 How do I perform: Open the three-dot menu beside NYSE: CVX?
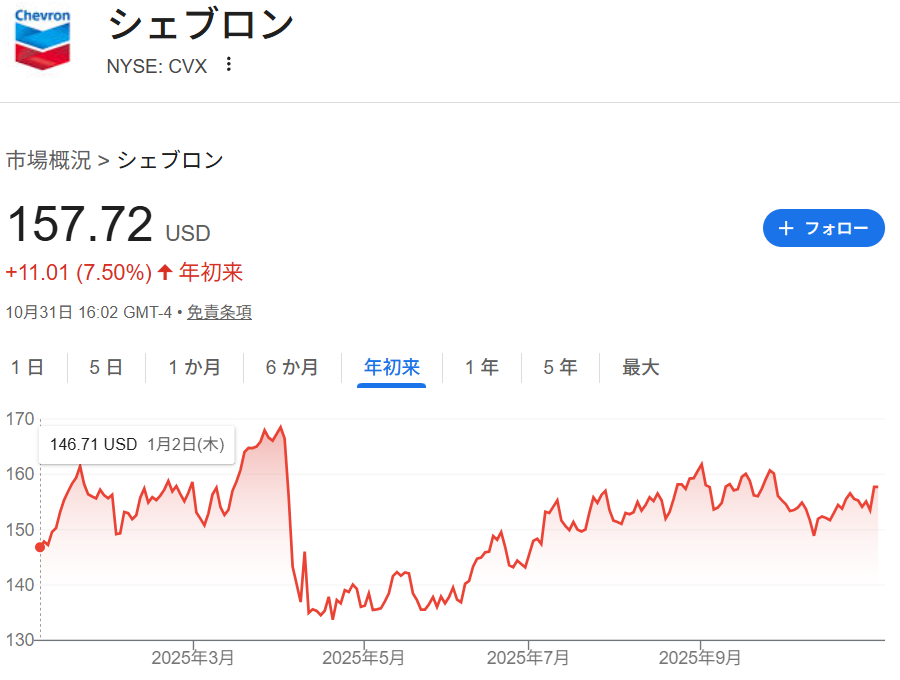click(229, 65)
